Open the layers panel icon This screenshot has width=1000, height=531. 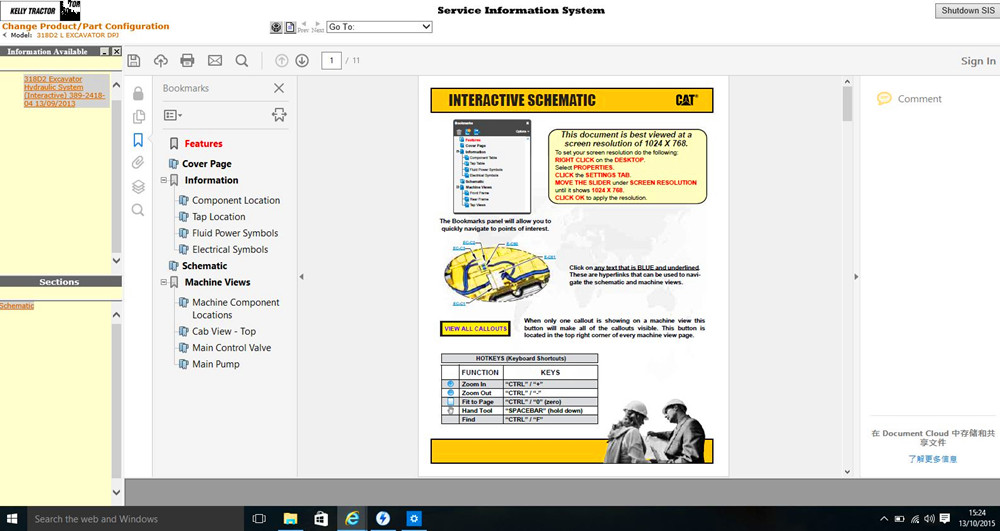pyautogui.click(x=138, y=186)
